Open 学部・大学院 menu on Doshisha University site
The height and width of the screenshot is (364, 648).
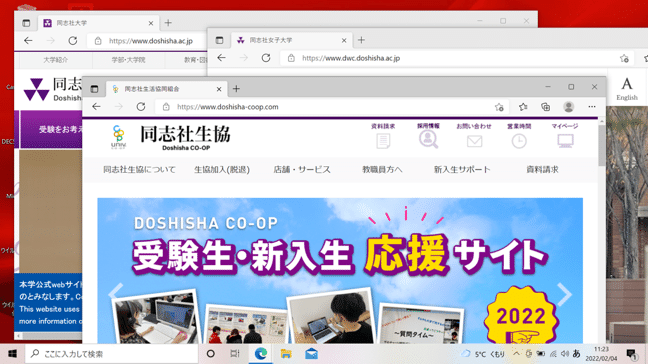128,60
